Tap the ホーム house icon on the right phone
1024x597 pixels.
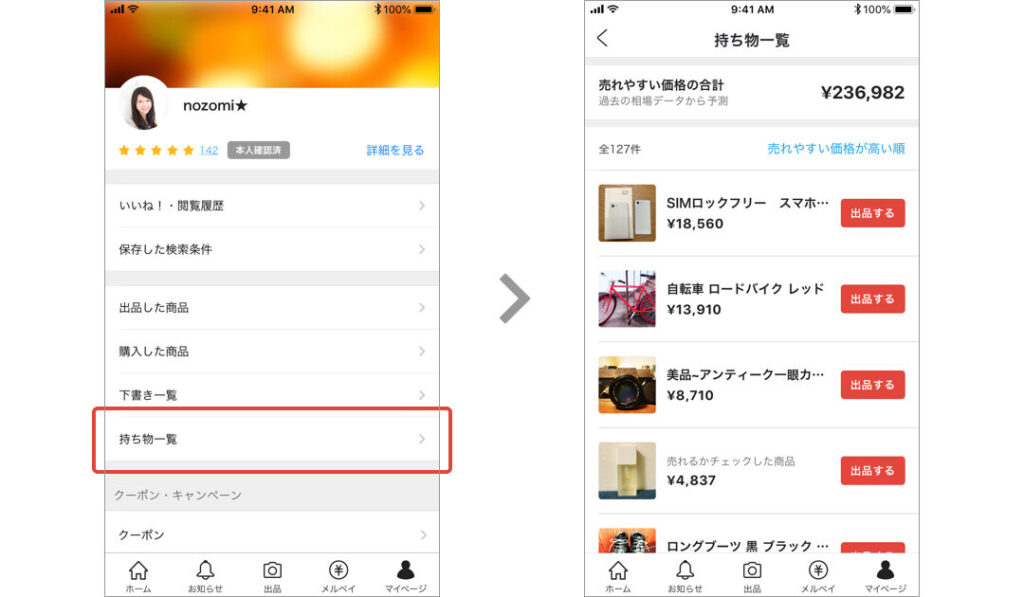pos(618,570)
